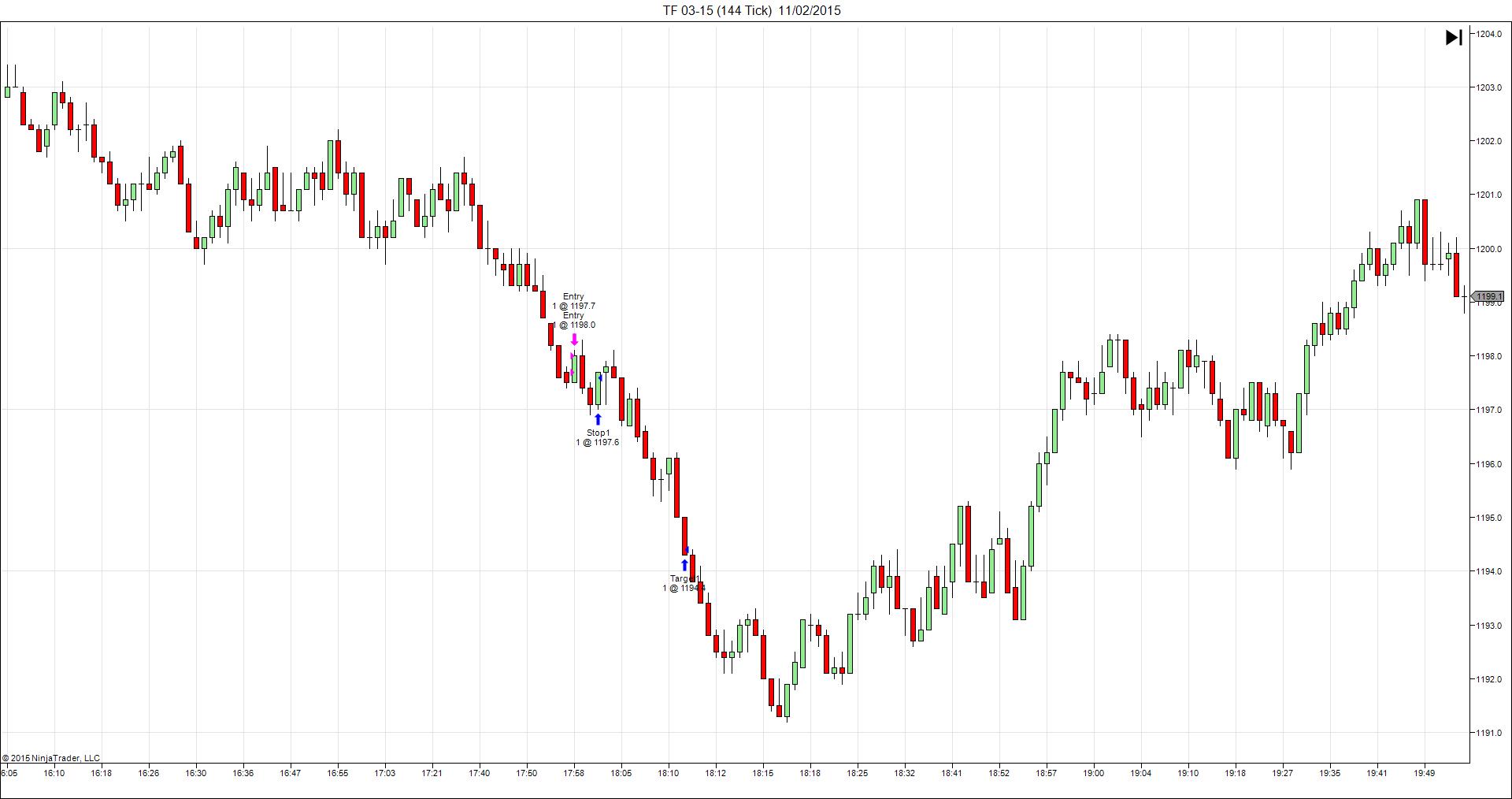Click the 19:10 time axis label
This screenshot has height=799, width=1512.
[x=1188, y=773]
